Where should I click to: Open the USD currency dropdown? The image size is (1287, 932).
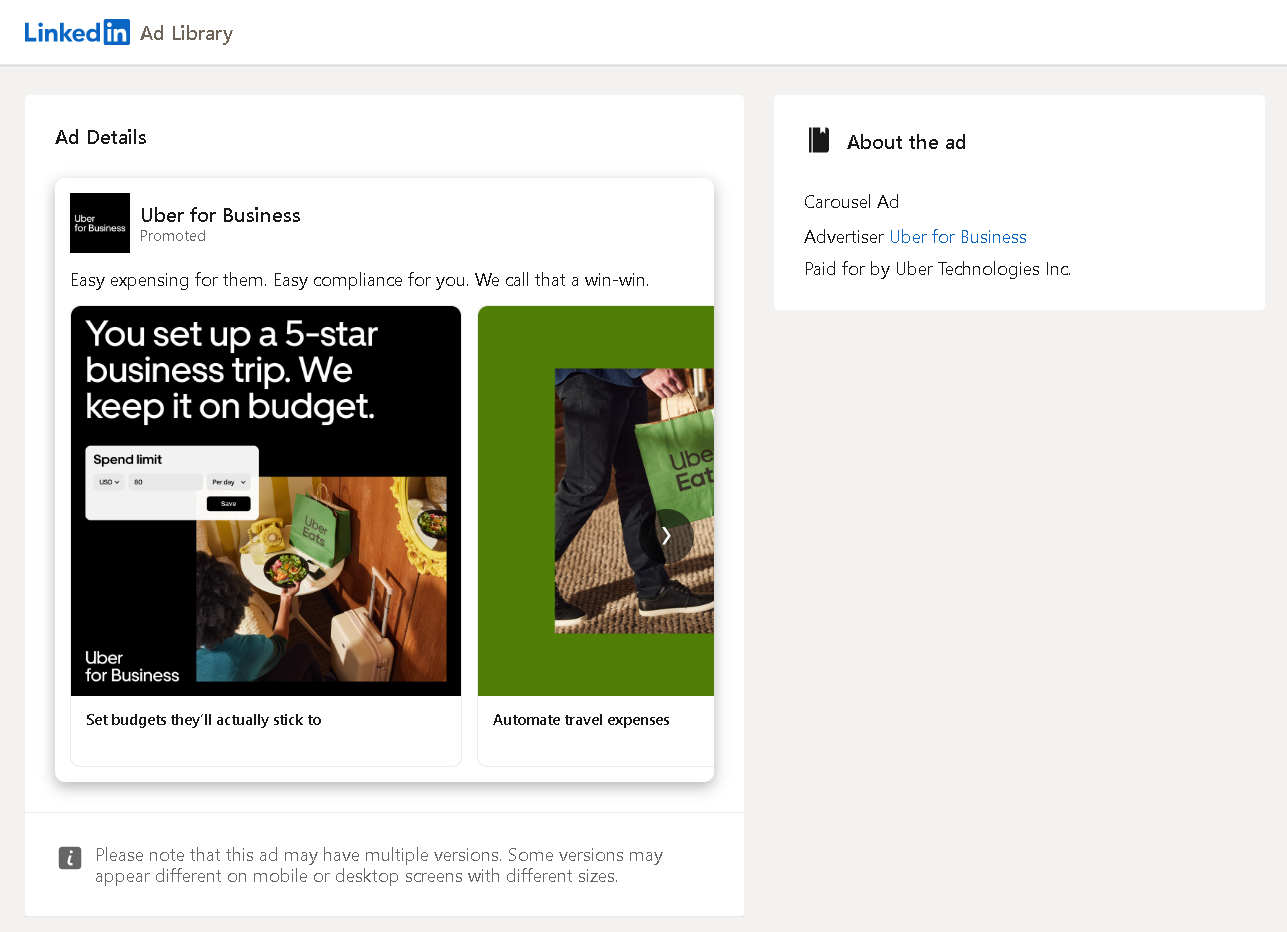tap(109, 482)
